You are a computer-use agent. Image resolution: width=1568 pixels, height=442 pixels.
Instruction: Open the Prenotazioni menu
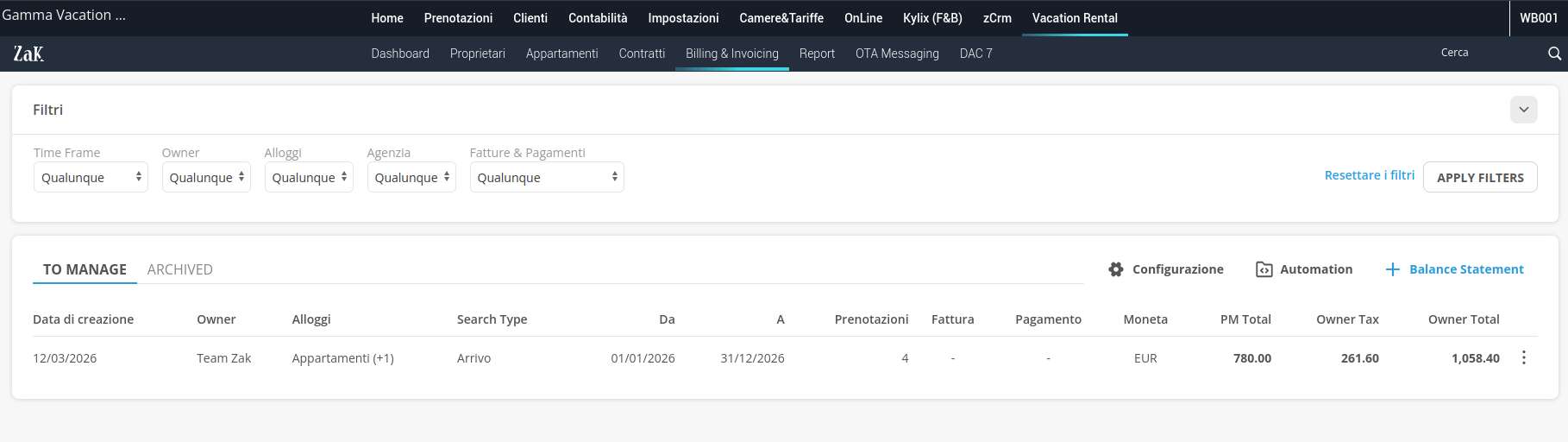point(458,18)
